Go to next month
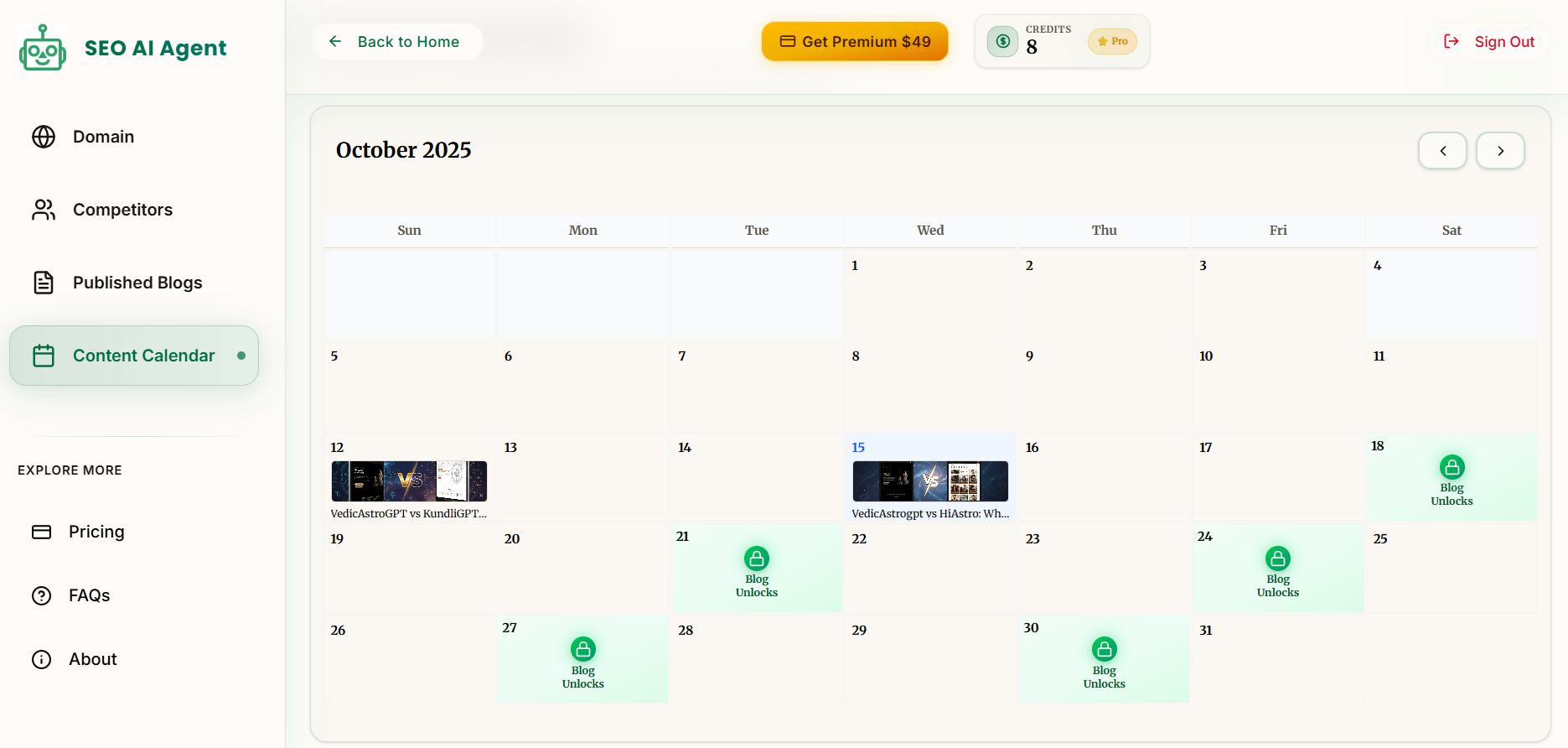 pyautogui.click(x=1500, y=151)
